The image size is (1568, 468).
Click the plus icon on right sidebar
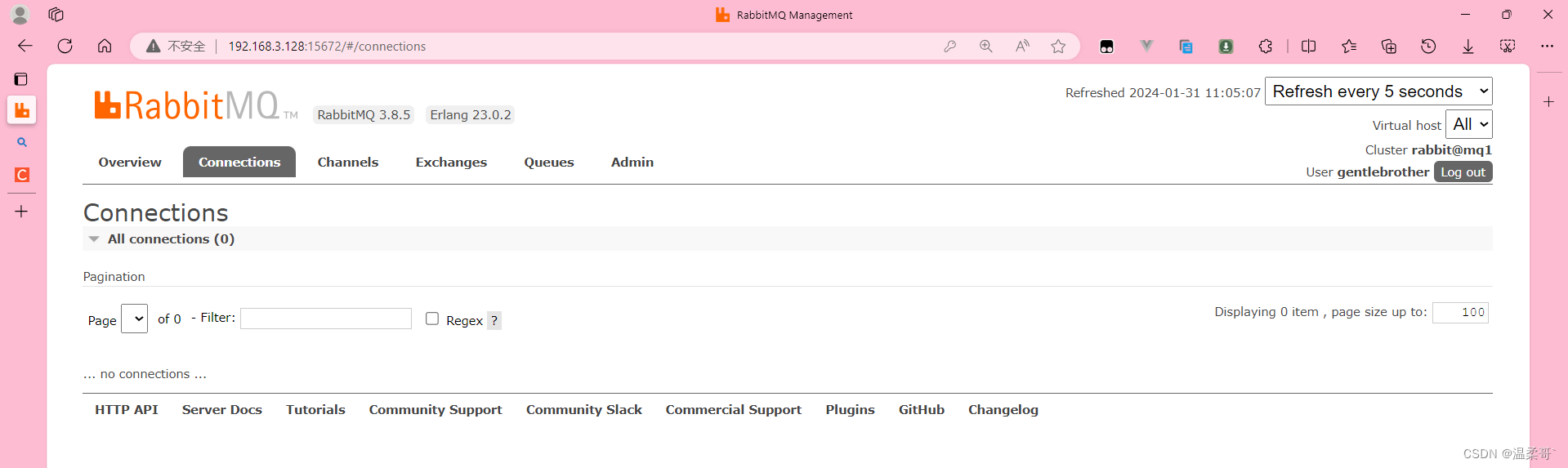(1548, 102)
